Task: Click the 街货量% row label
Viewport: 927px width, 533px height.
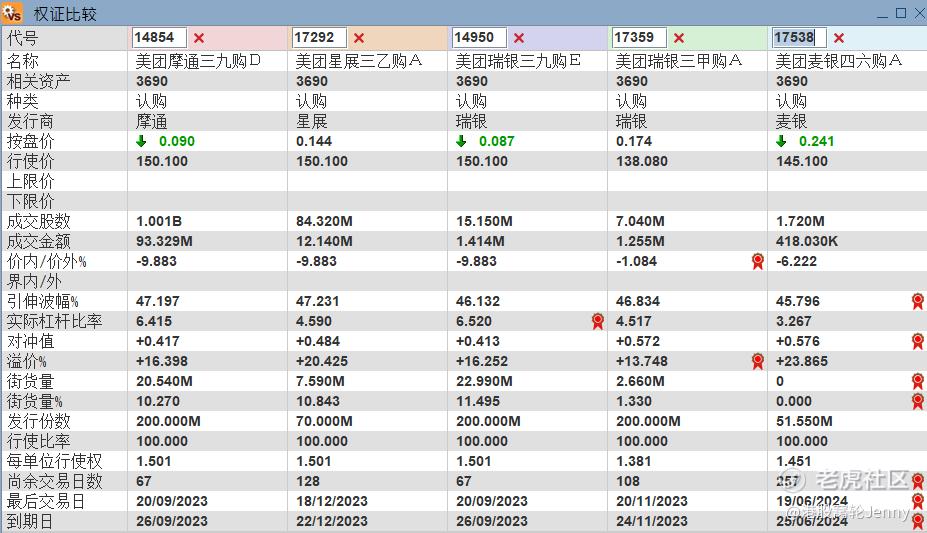Action: click(34, 402)
